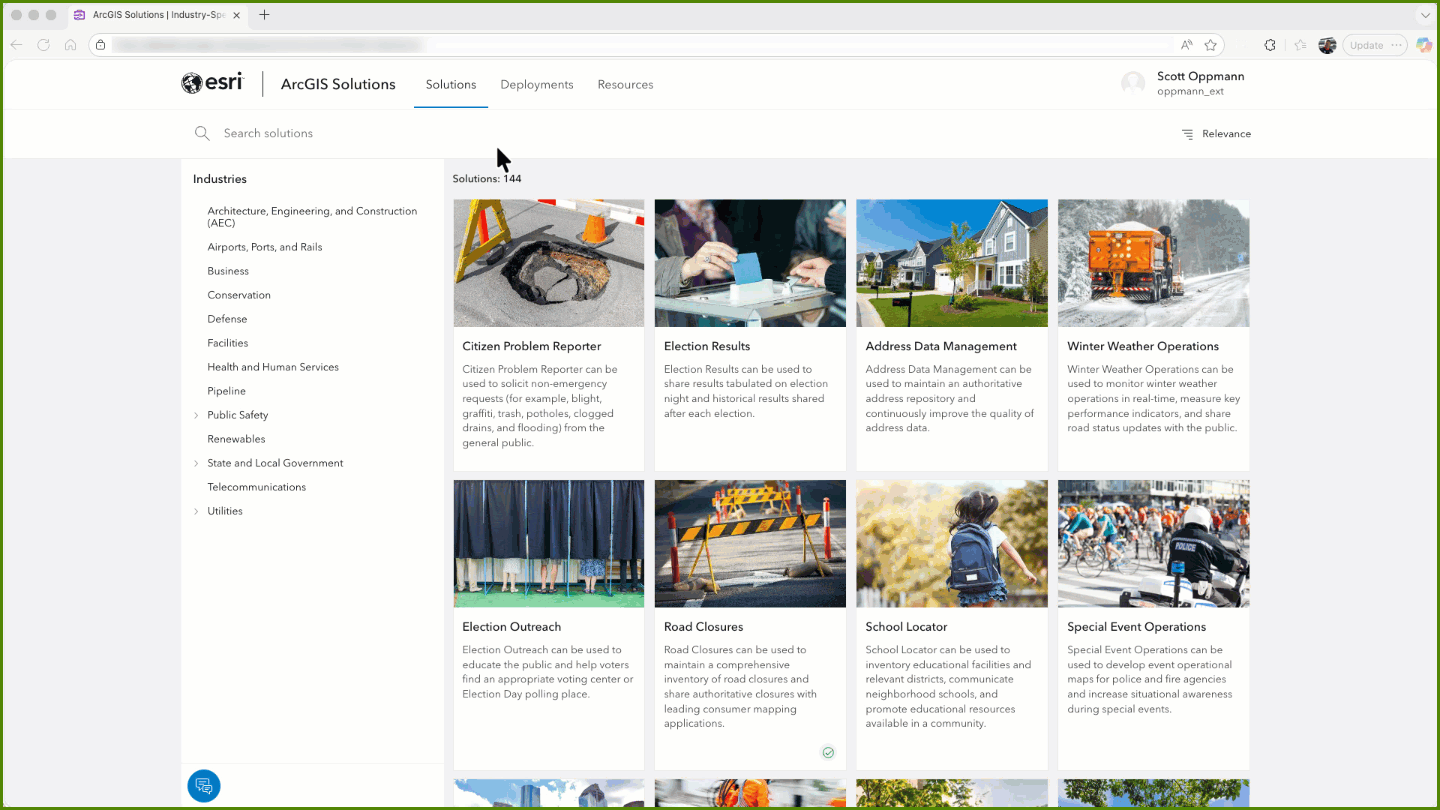Viewport: 1440px width, 810px height.
Task: Filter by Conservation industry
Action: (239, 295)
